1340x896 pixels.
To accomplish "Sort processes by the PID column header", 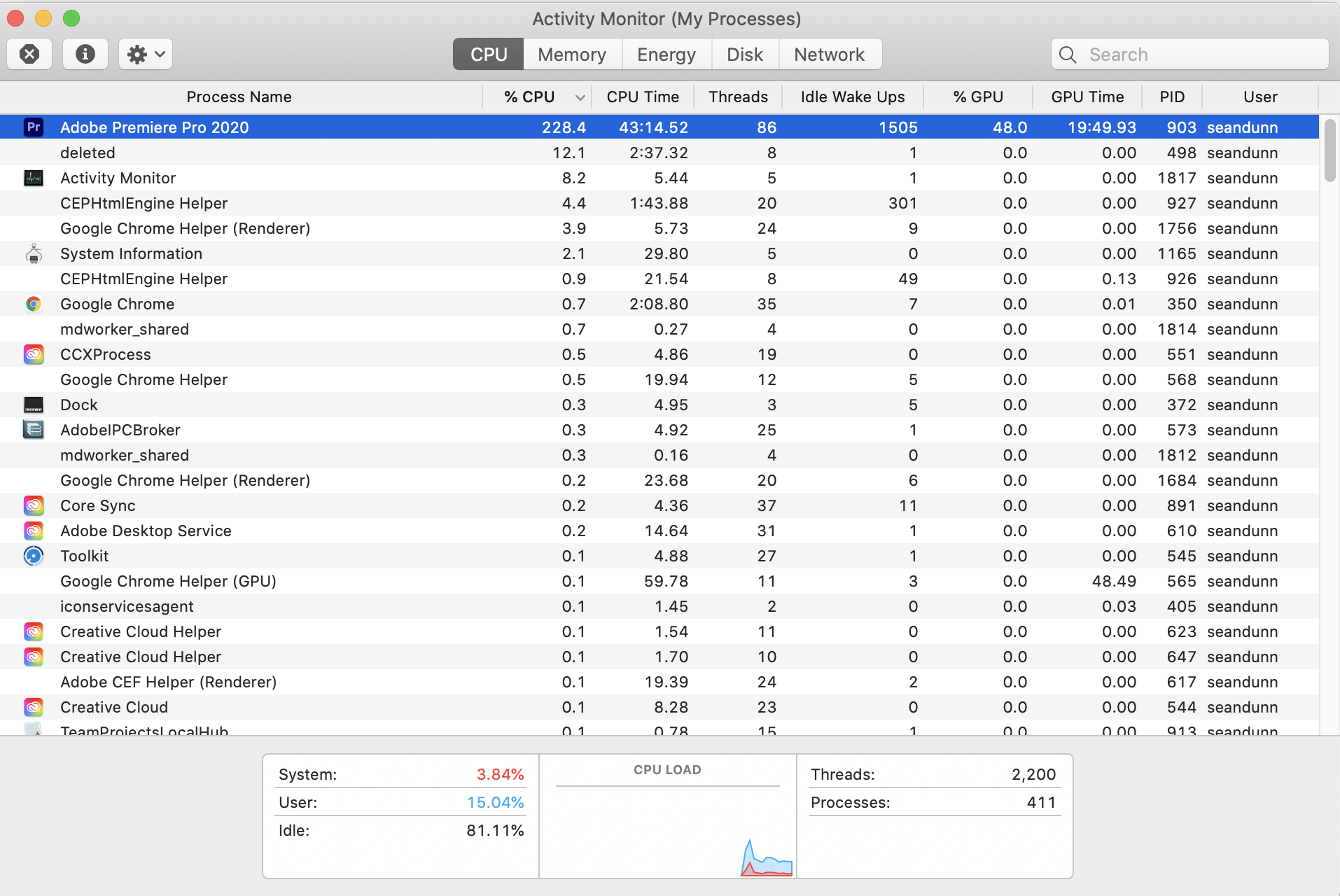I will [1171, 97].
